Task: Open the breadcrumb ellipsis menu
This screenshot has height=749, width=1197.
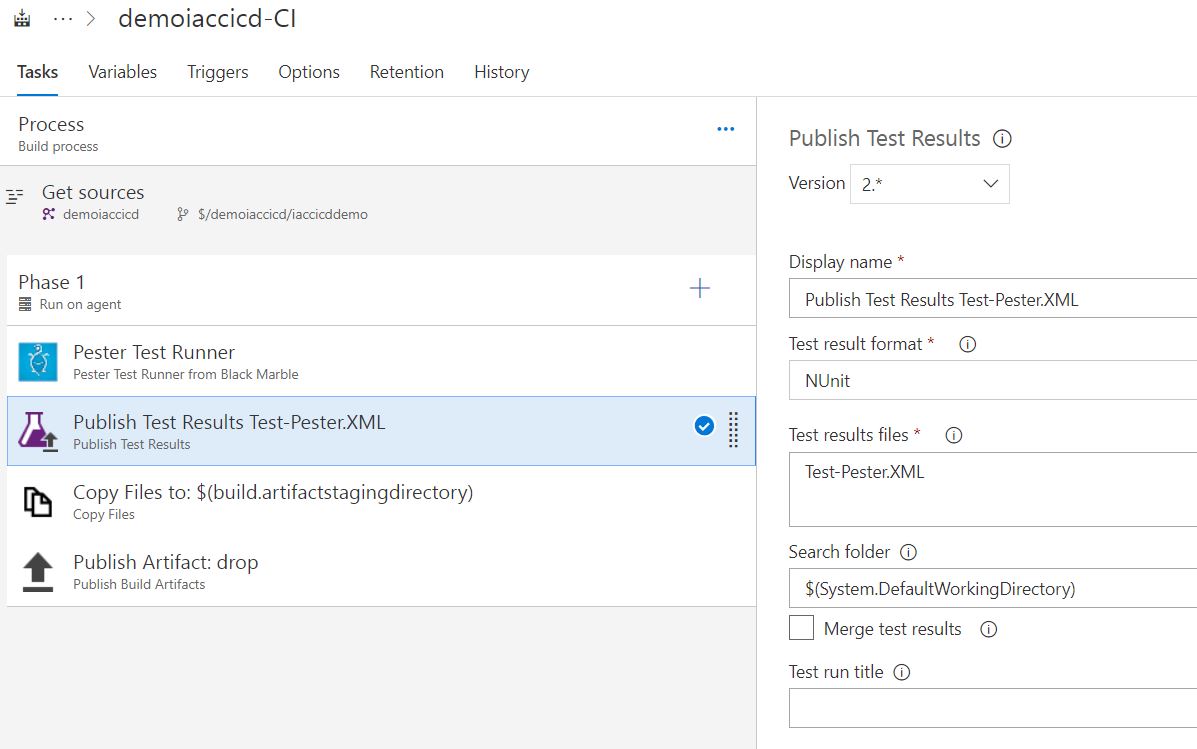Action: point(63,19)
